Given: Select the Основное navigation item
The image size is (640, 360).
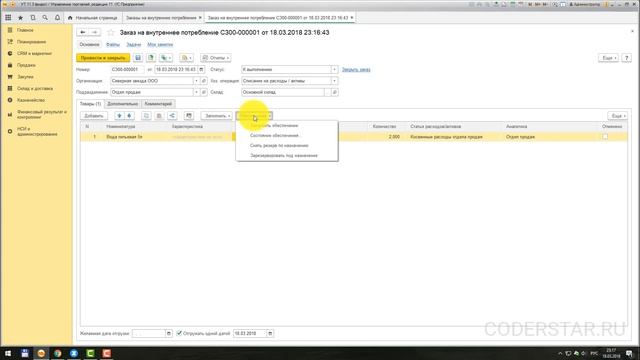Looking at the screenshot, I should [x=89, y=44].
